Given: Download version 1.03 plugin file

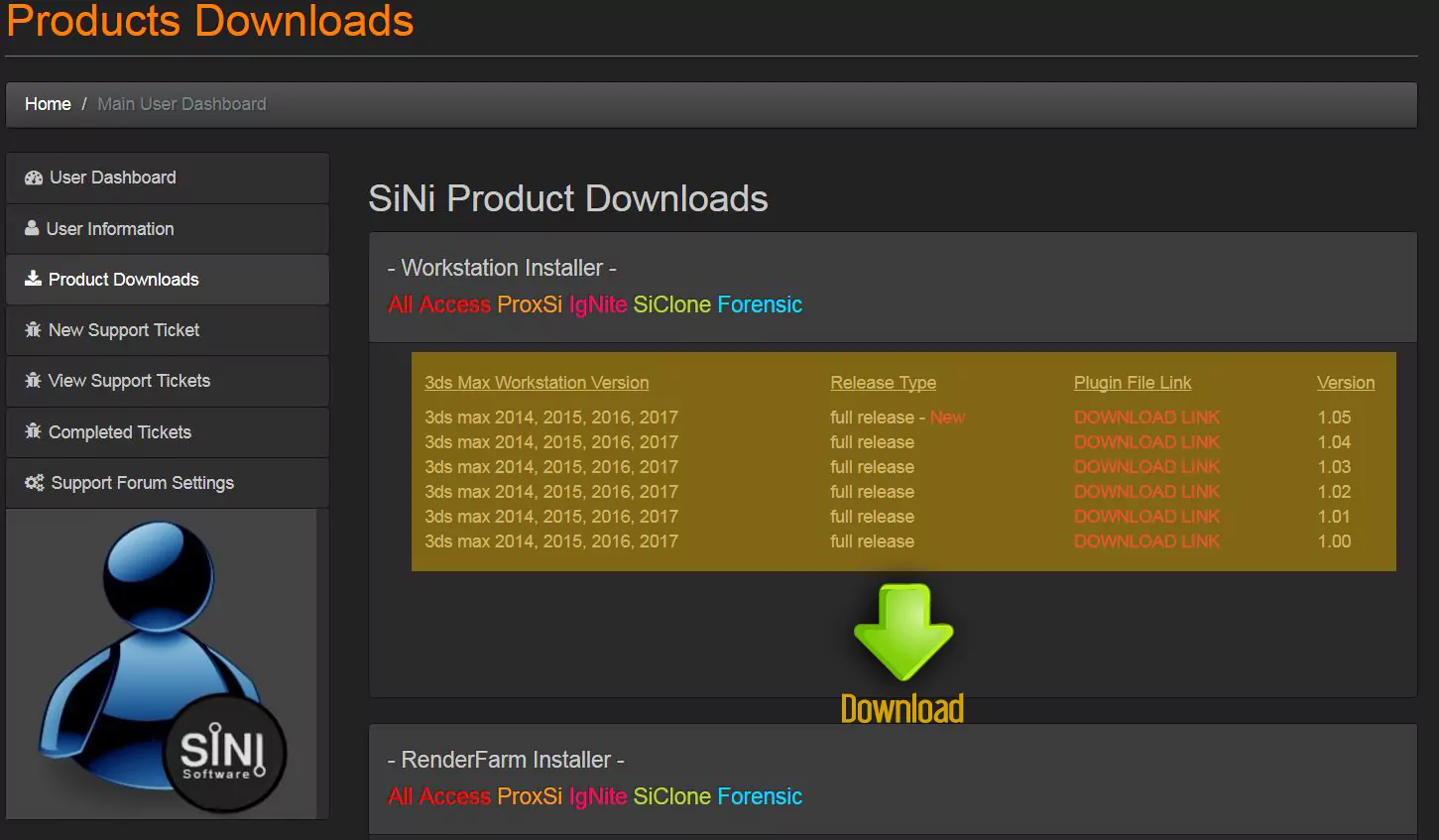Looking at the screenshot, I should [x=1146, y=467].
